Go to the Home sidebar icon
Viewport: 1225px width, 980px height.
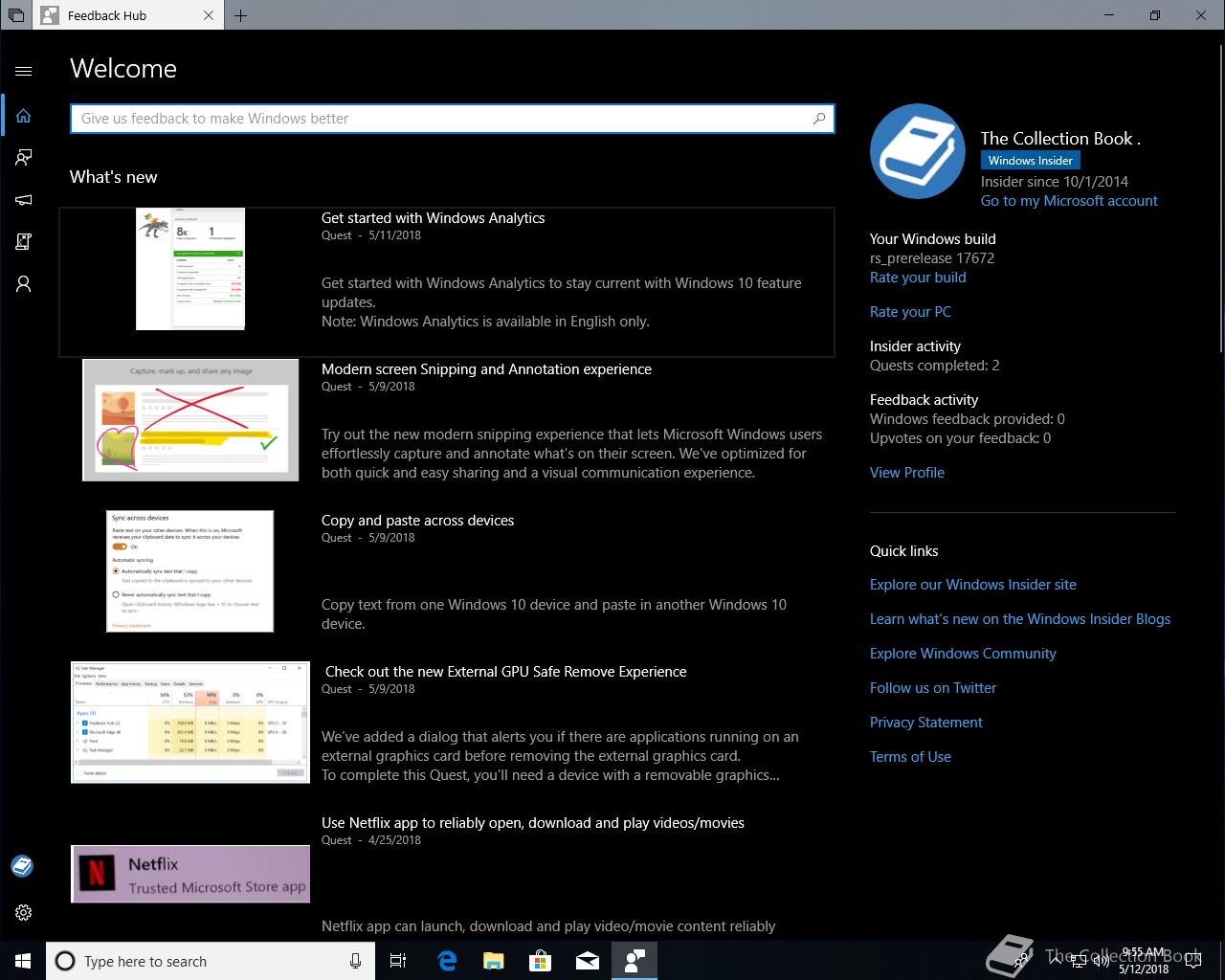24,115
